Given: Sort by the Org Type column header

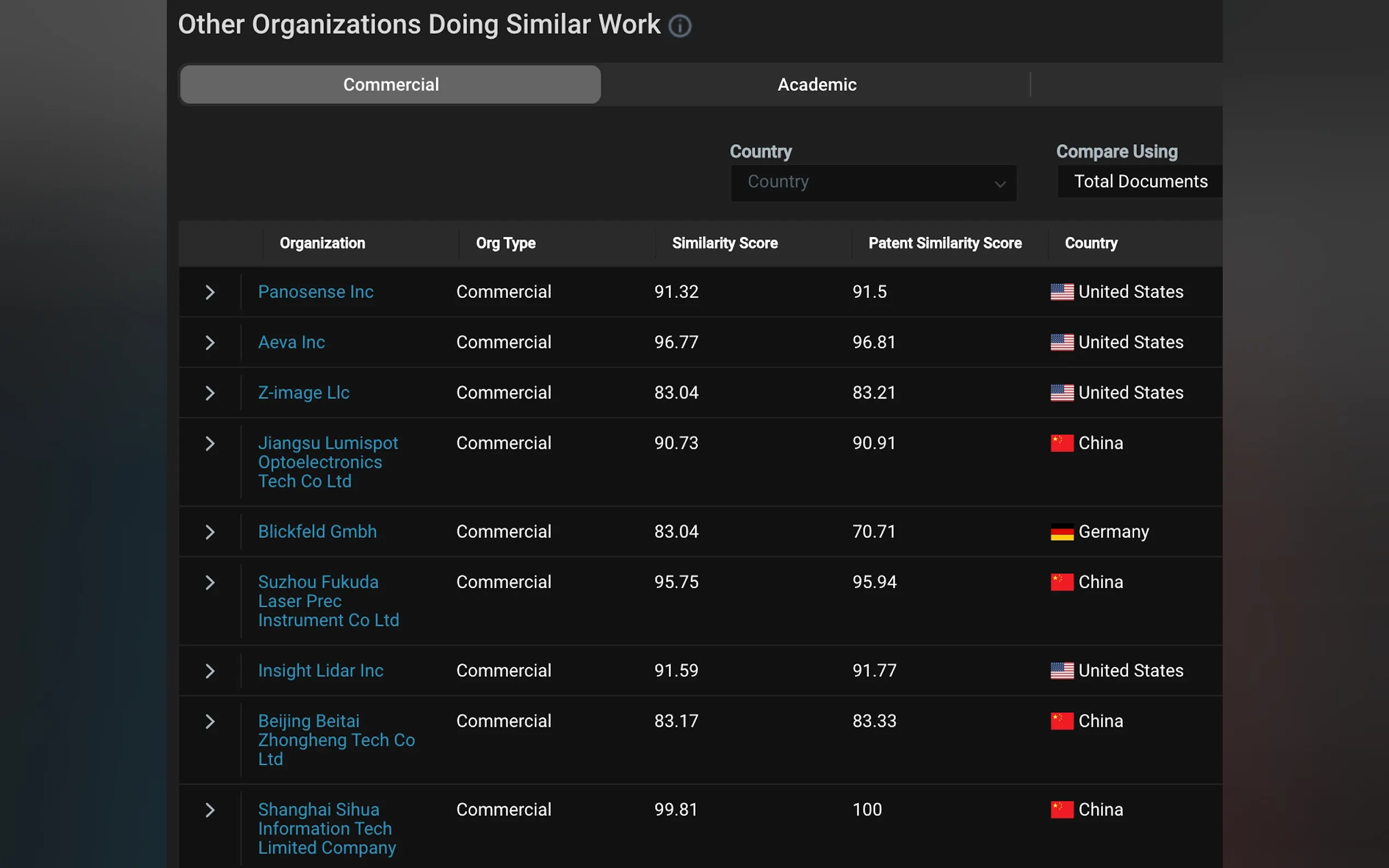Looking at the screenshot, I should pos(505,243).
